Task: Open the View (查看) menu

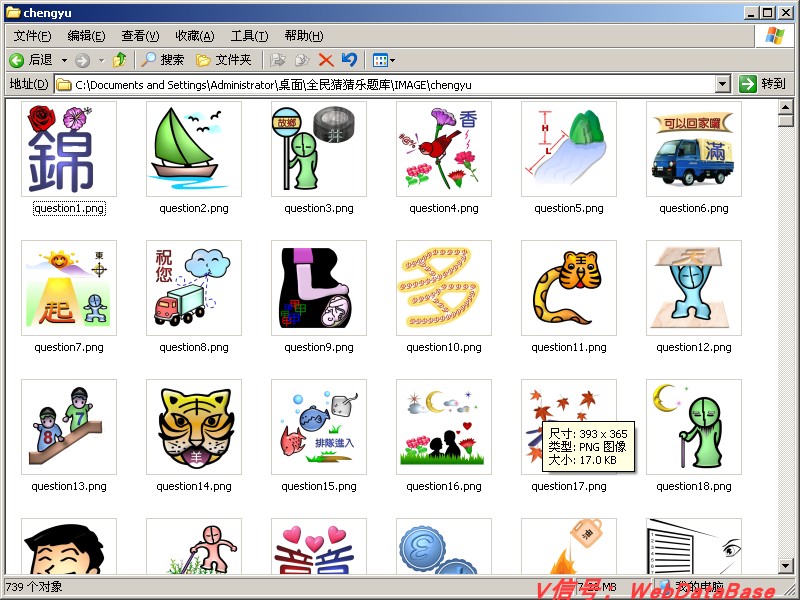Action: [140, 36]
